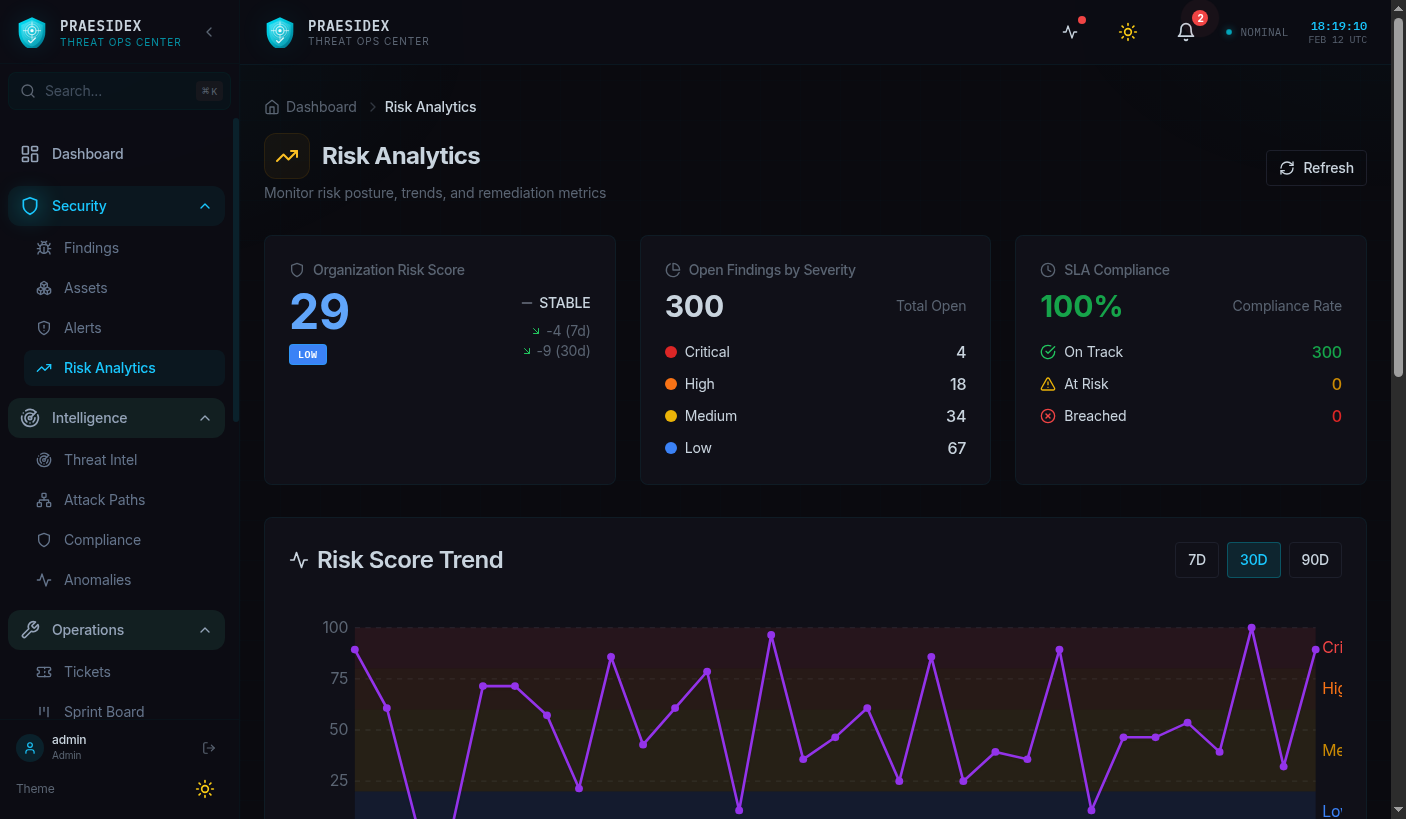Image resolution: width=1406 pixels, height=819 pixels.
Task: Switch to the 7D trend tab
Action: (1196, 560)
